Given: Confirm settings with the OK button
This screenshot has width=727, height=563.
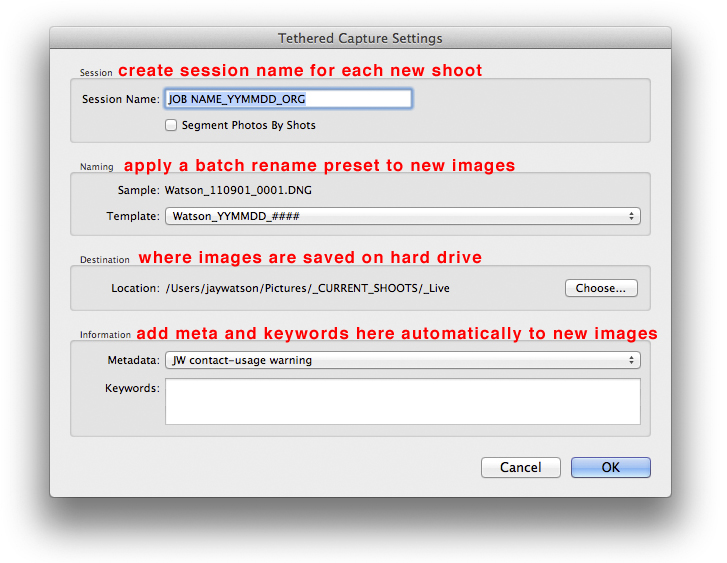Looking at the screenshot, I should [x=610, y=467].
